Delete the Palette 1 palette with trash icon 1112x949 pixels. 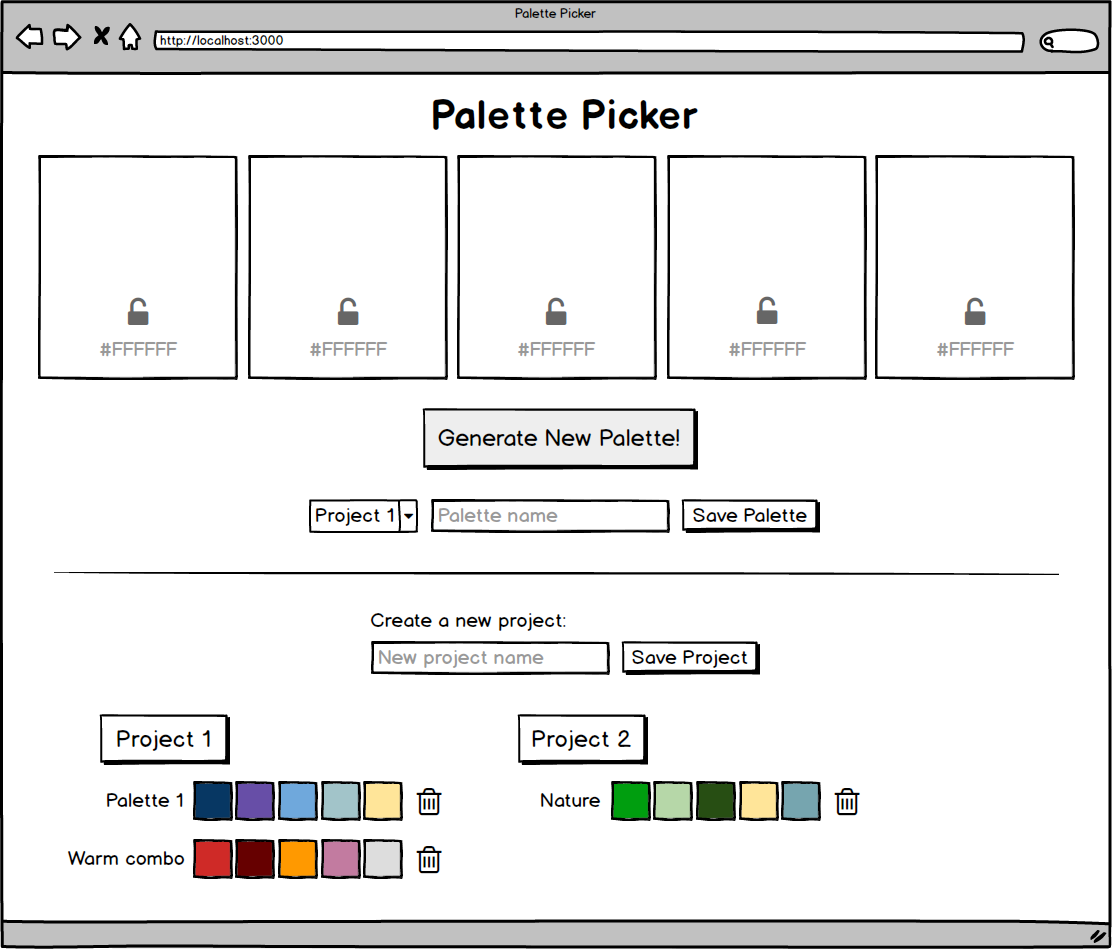[429, 801]
